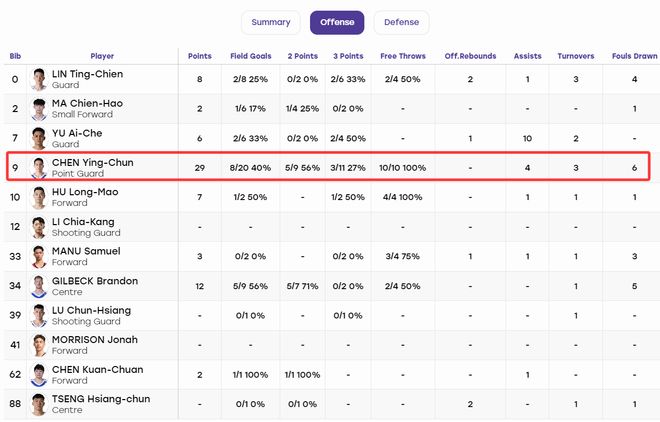
Task: Click MORRISON Jonah's player photo
Action: pyautogui.click(x=39, y=345)
